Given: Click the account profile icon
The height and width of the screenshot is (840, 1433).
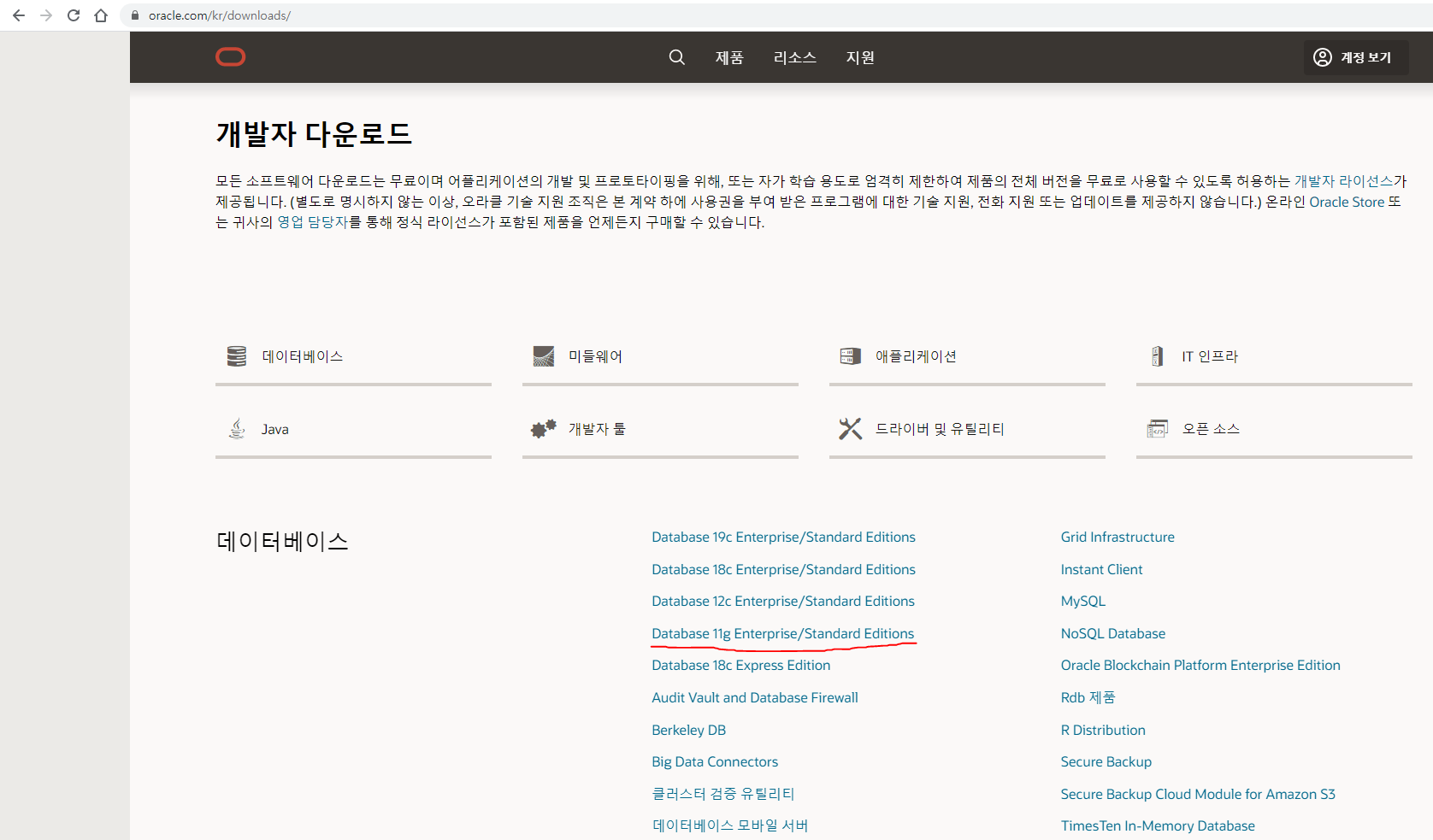Looking at the screenshot, I should 1323,57.
